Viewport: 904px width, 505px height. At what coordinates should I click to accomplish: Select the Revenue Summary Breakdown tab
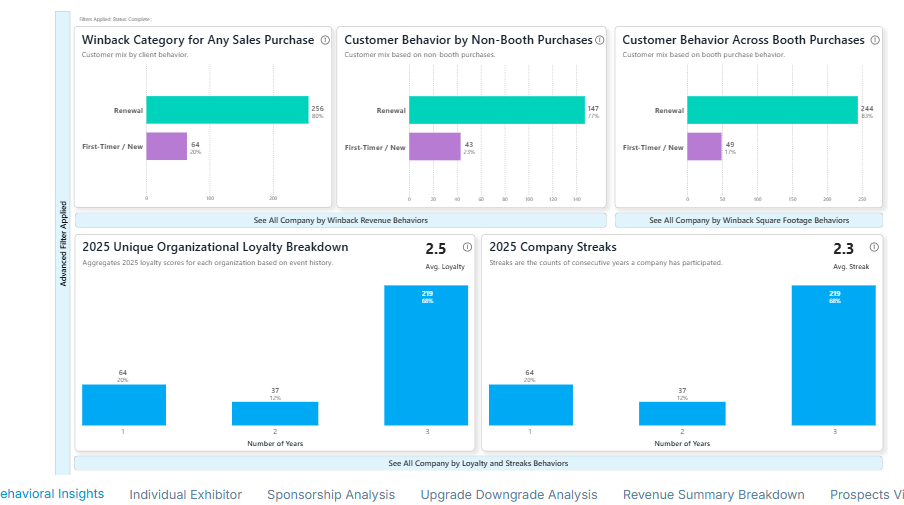click(713, 495)
